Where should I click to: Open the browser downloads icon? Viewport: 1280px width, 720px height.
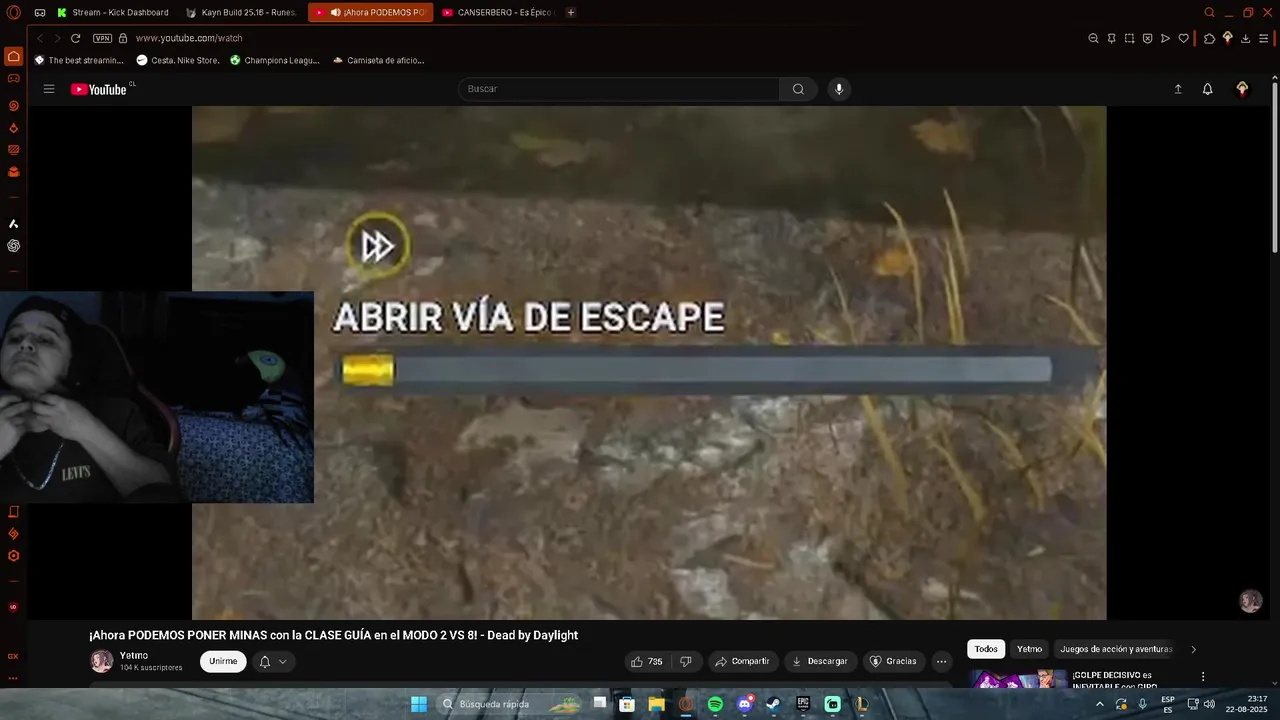point(1245,38)
